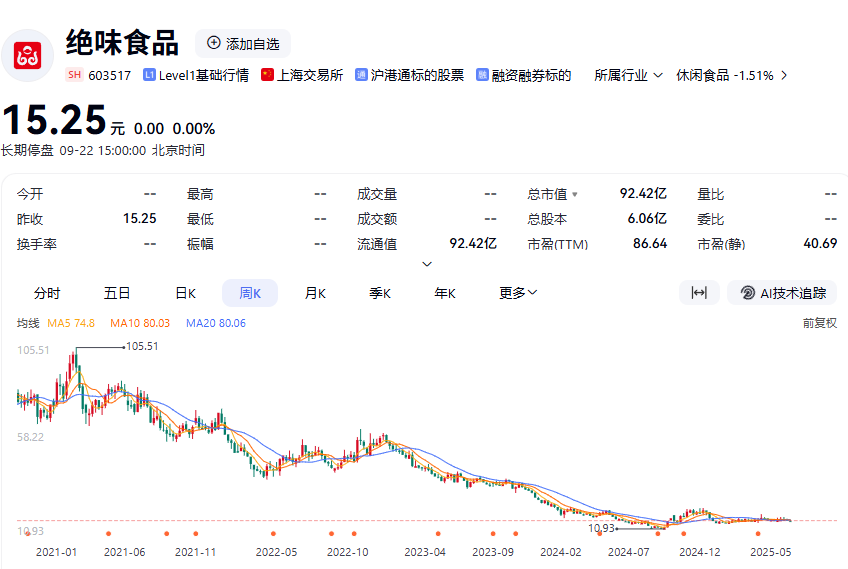Click the 58.22 price axis label

click(x=30, y=437)
